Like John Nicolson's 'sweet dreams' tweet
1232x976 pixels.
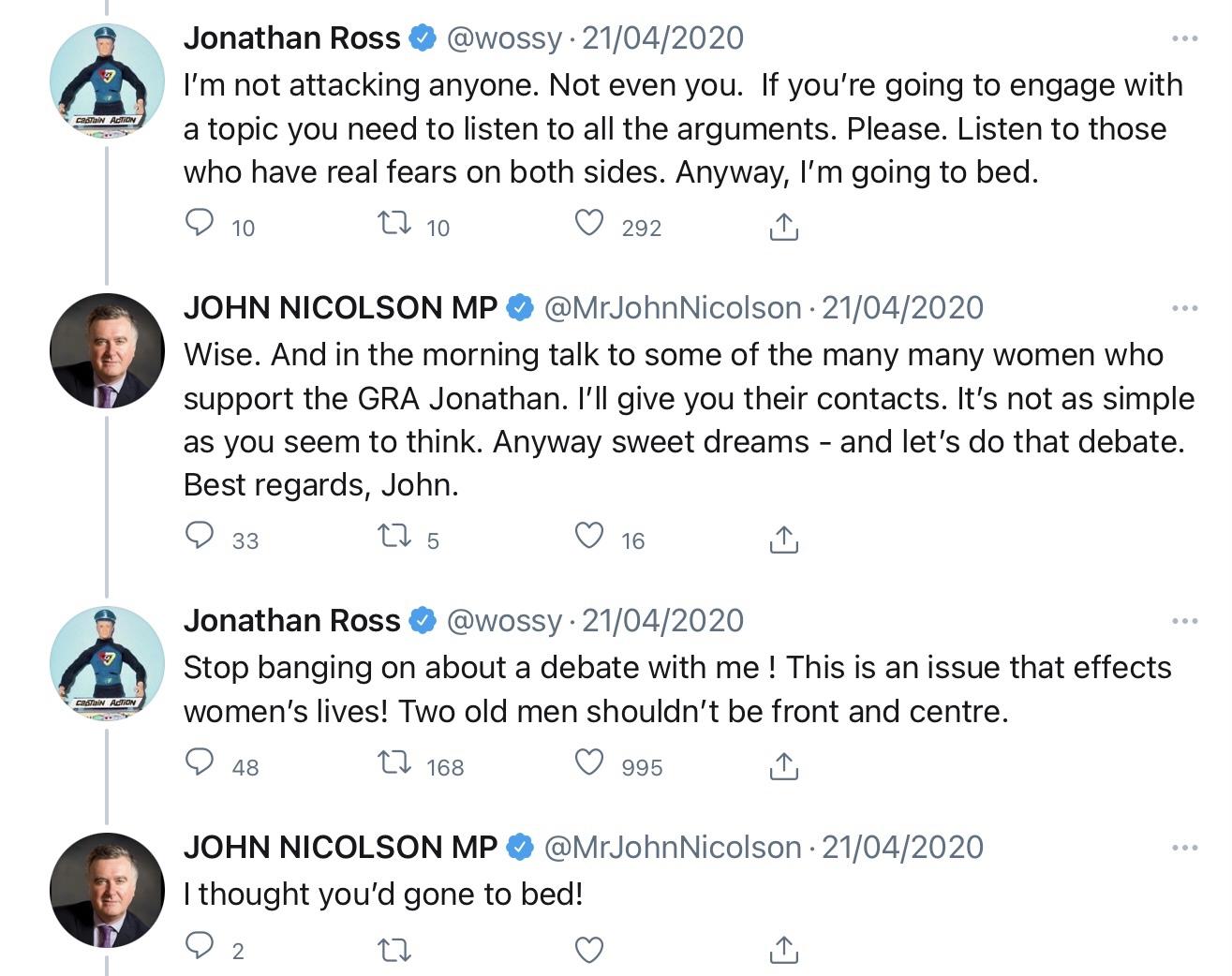tap(589, 537)
